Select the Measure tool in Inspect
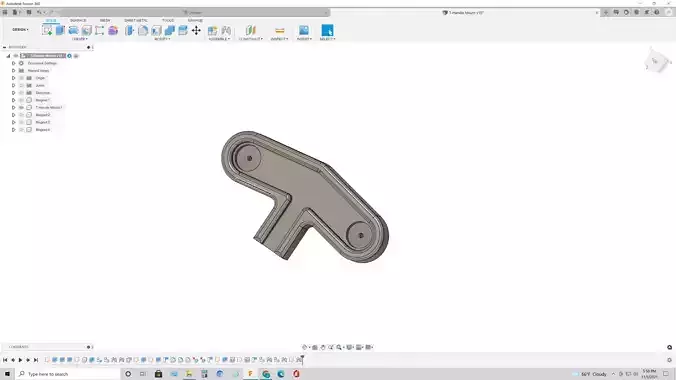The image size is (676, 380). (279, 30)
